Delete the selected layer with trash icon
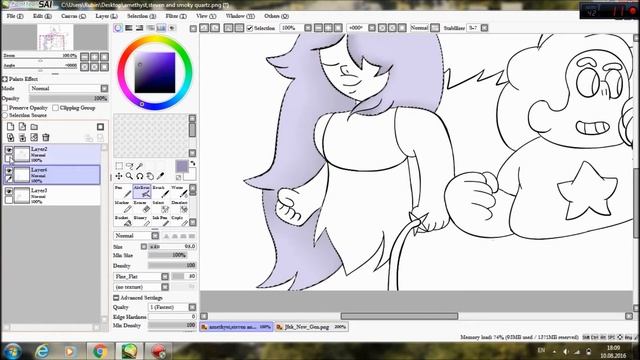The height and width of the screenshot is (360, 640). point(46,138)
